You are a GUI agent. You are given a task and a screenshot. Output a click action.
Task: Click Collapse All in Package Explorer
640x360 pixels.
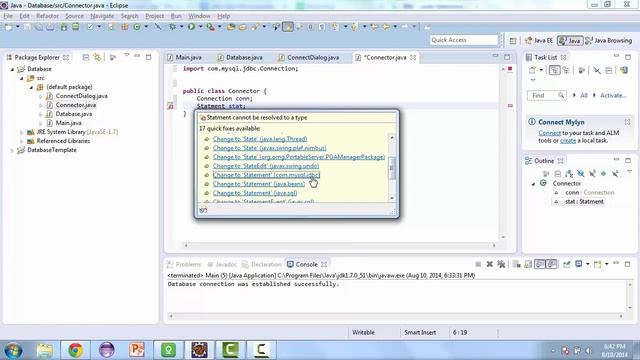(x=86, y=57)
